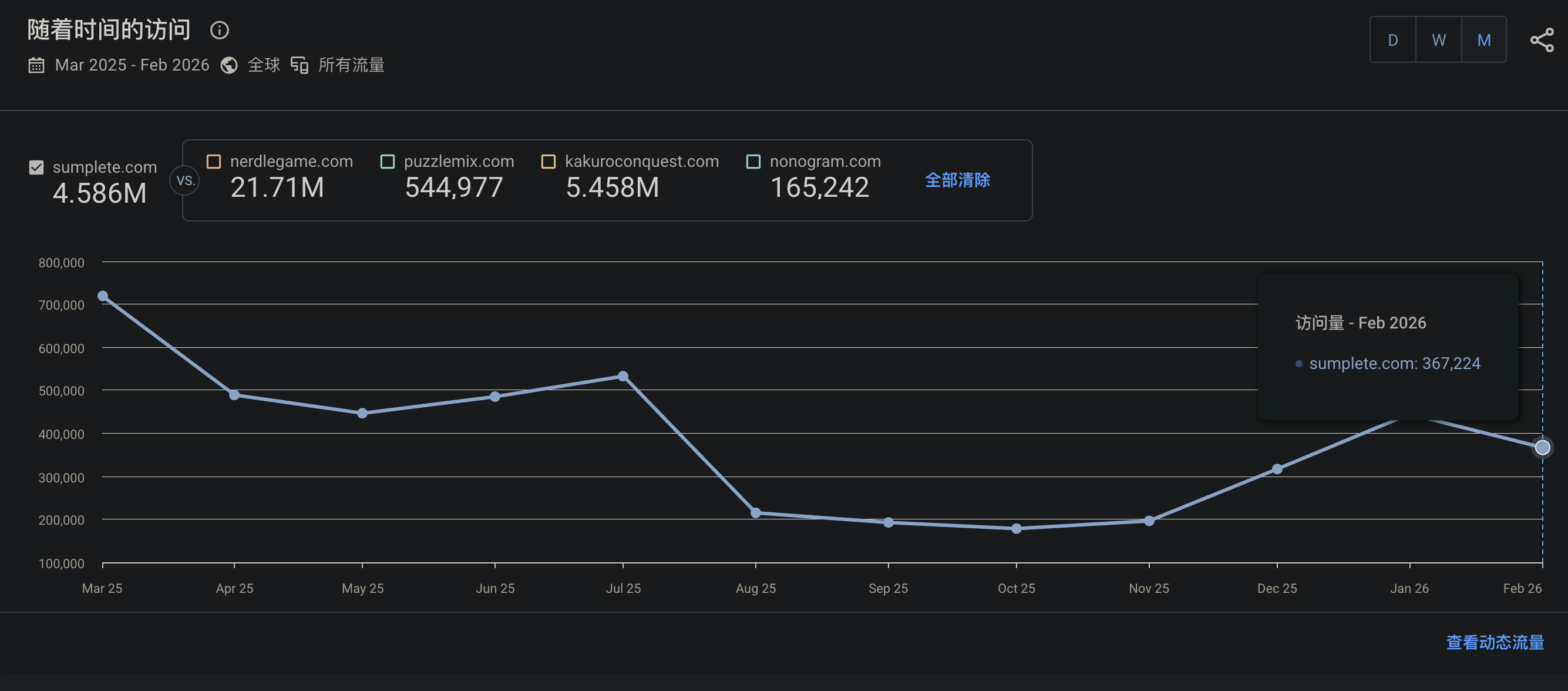Click the calendar date range icon
The image size is (1568, 691).
pos(36,65)
